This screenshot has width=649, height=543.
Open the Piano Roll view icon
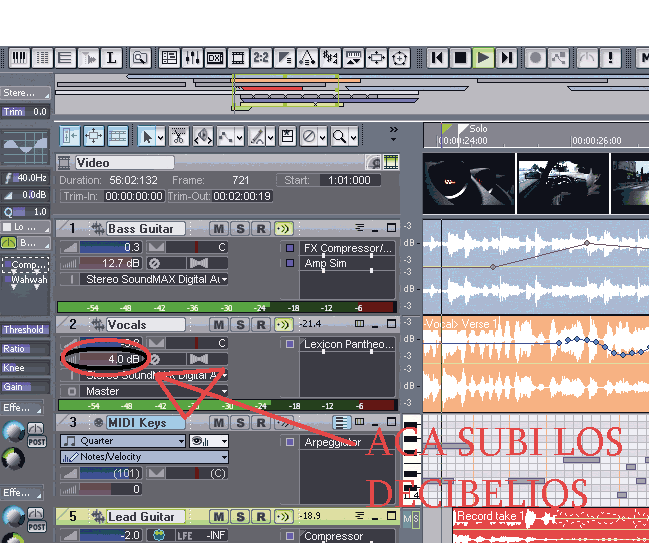tap(18, 58)
